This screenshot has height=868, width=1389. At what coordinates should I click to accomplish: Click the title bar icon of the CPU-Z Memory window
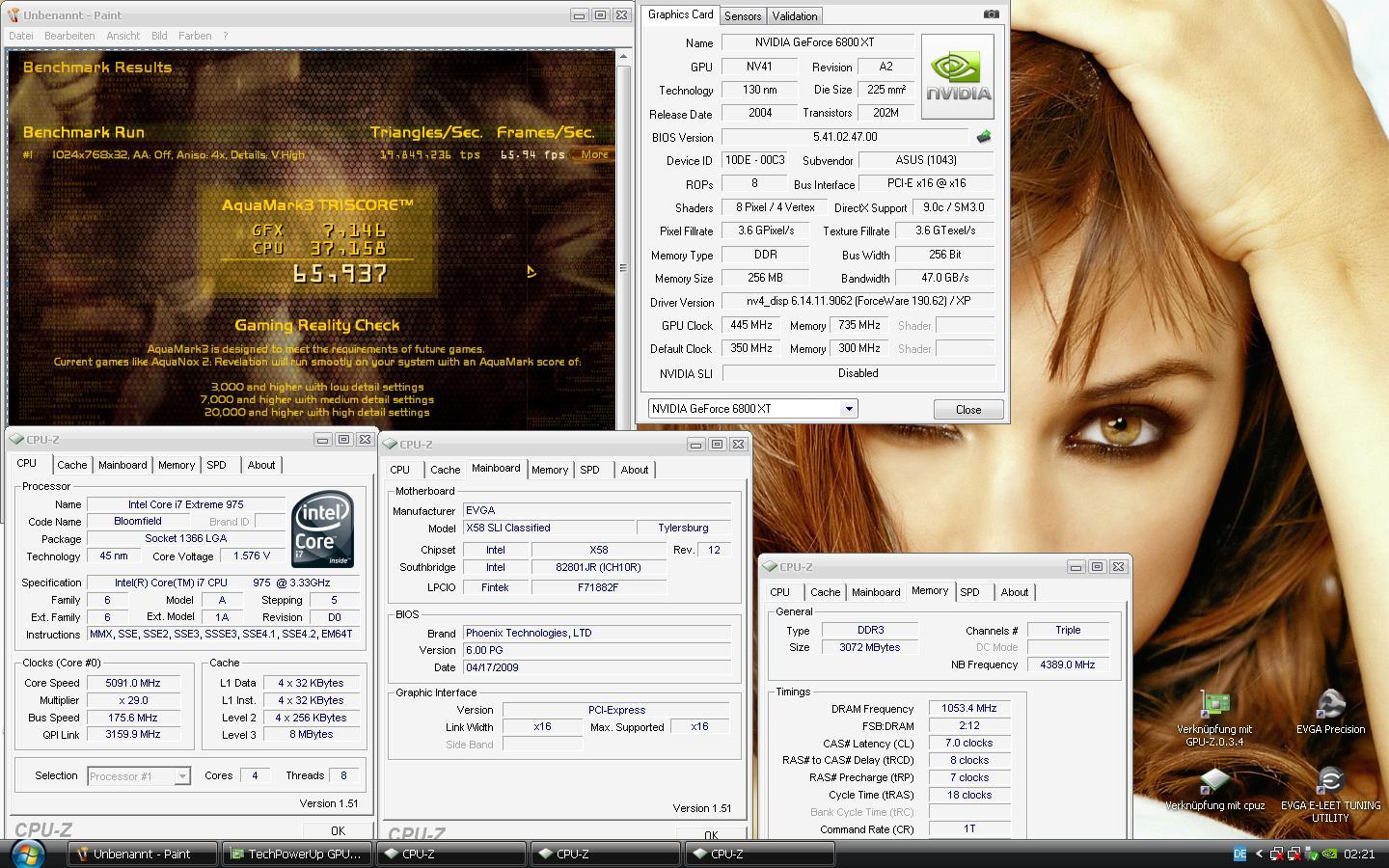tap(770, 566)
